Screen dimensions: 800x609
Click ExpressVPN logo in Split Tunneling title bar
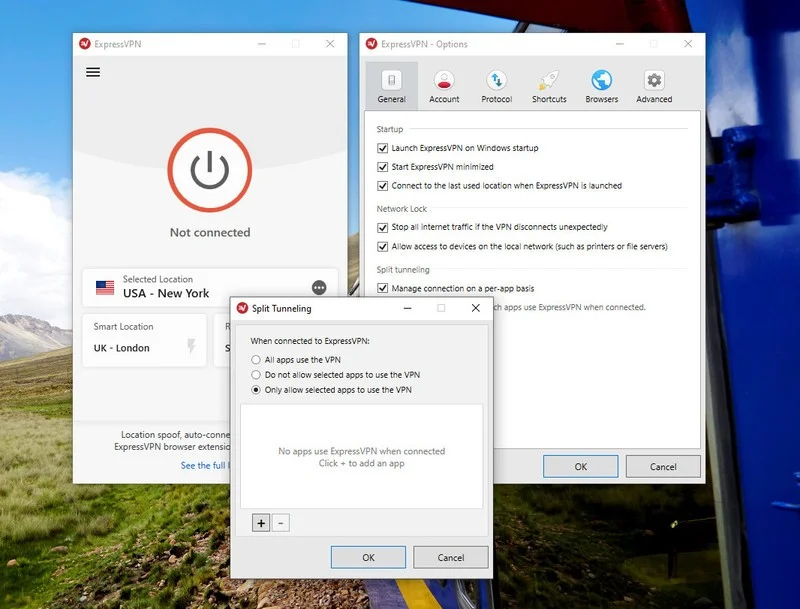click(242, 308)
